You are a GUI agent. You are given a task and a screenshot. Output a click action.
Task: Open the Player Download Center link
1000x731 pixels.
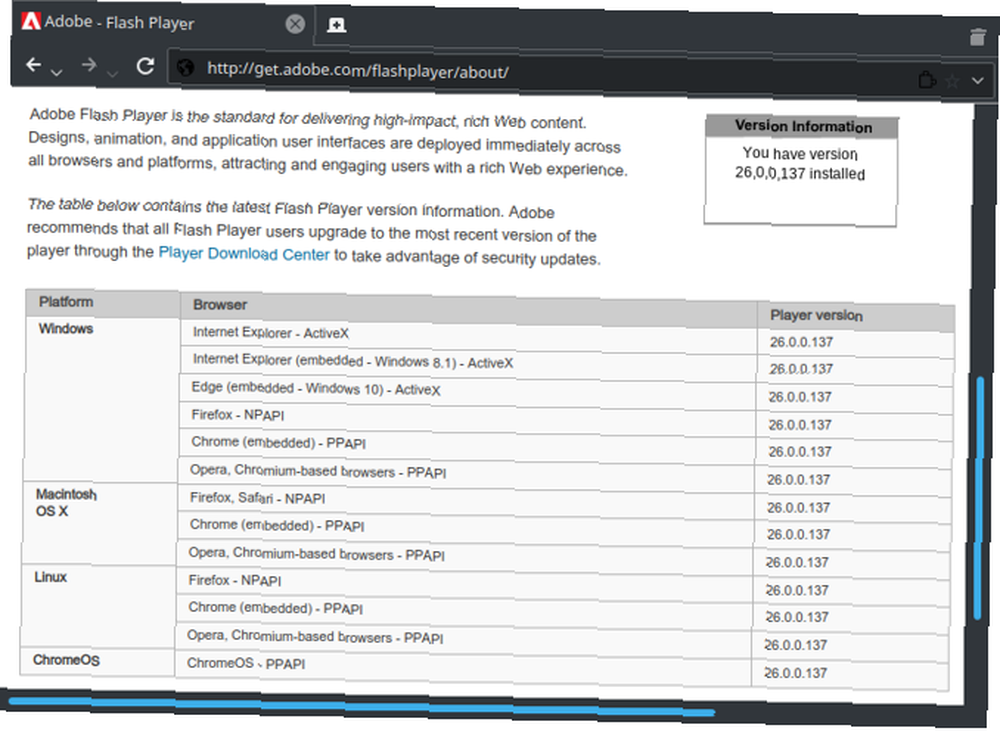[244, 253]
